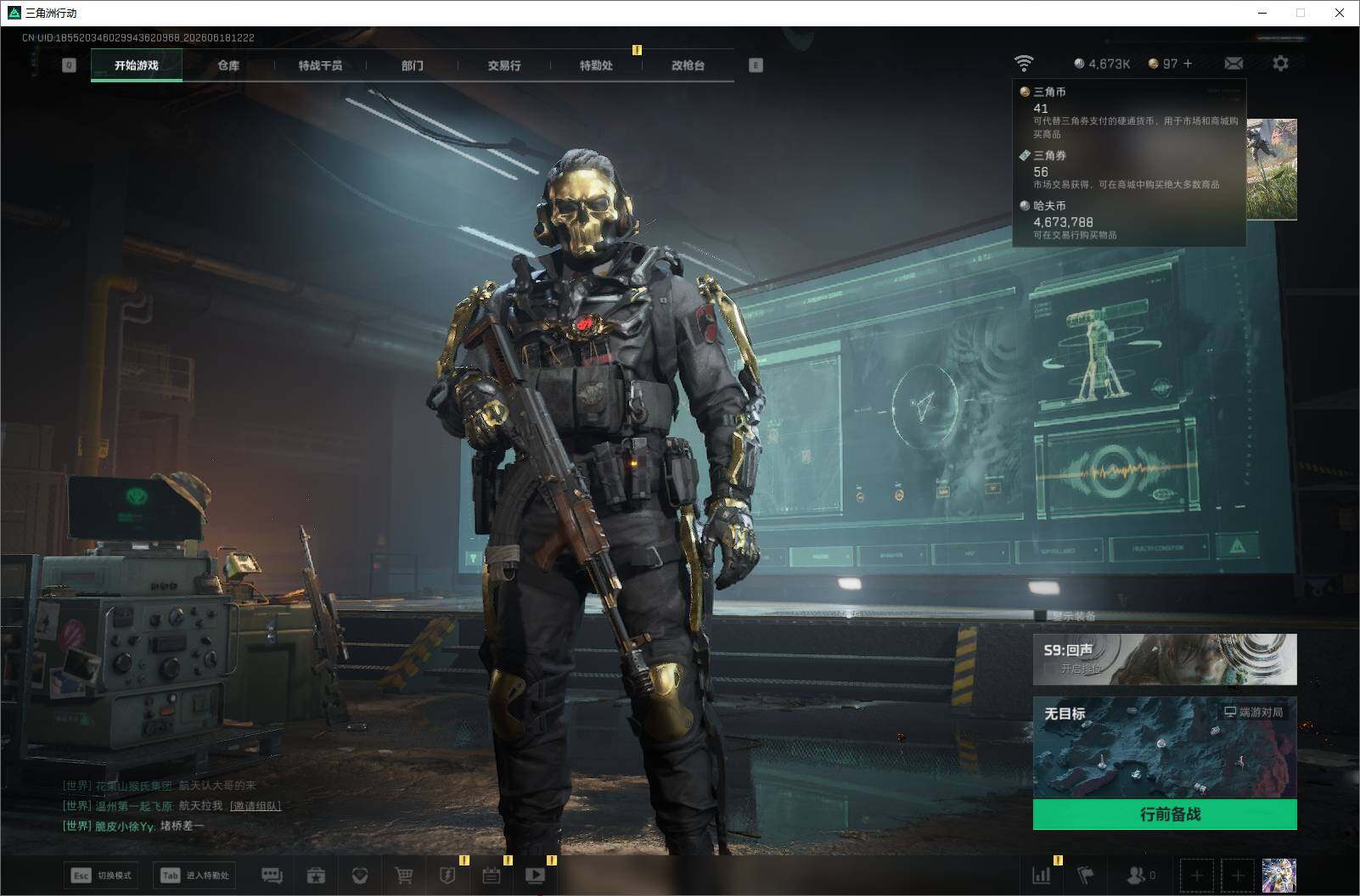Open the video playback icon in bottom bar
Screen dimensions: 1360x896
click(535, 875)
